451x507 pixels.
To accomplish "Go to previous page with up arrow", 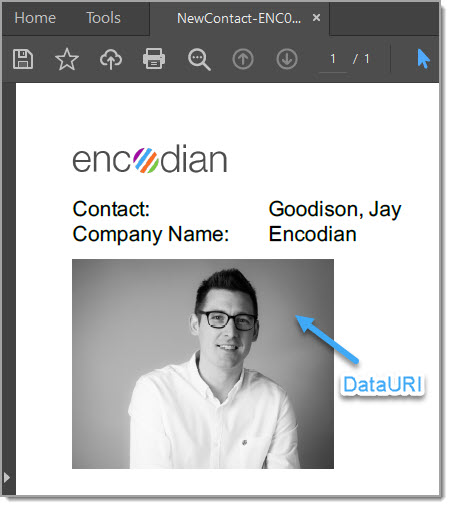I will click(243, 59).
